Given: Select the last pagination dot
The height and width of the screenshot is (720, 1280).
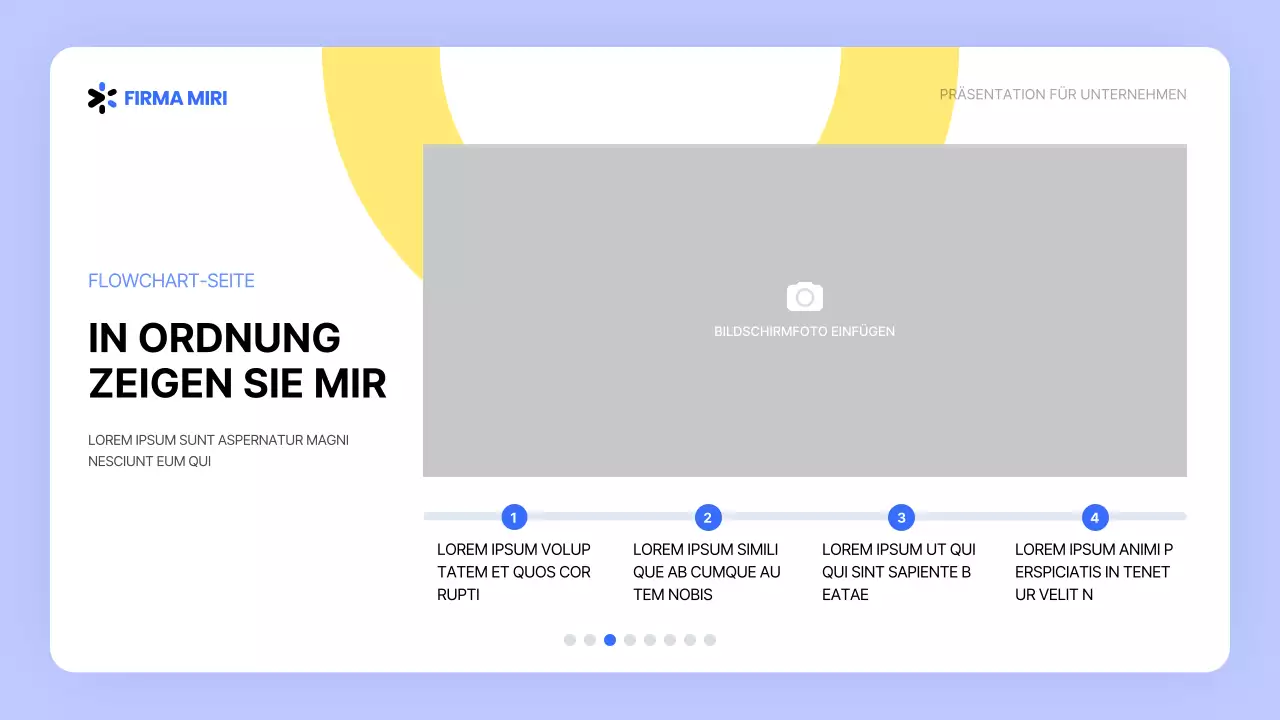Looking at the screenshot, I should (710, 639).
